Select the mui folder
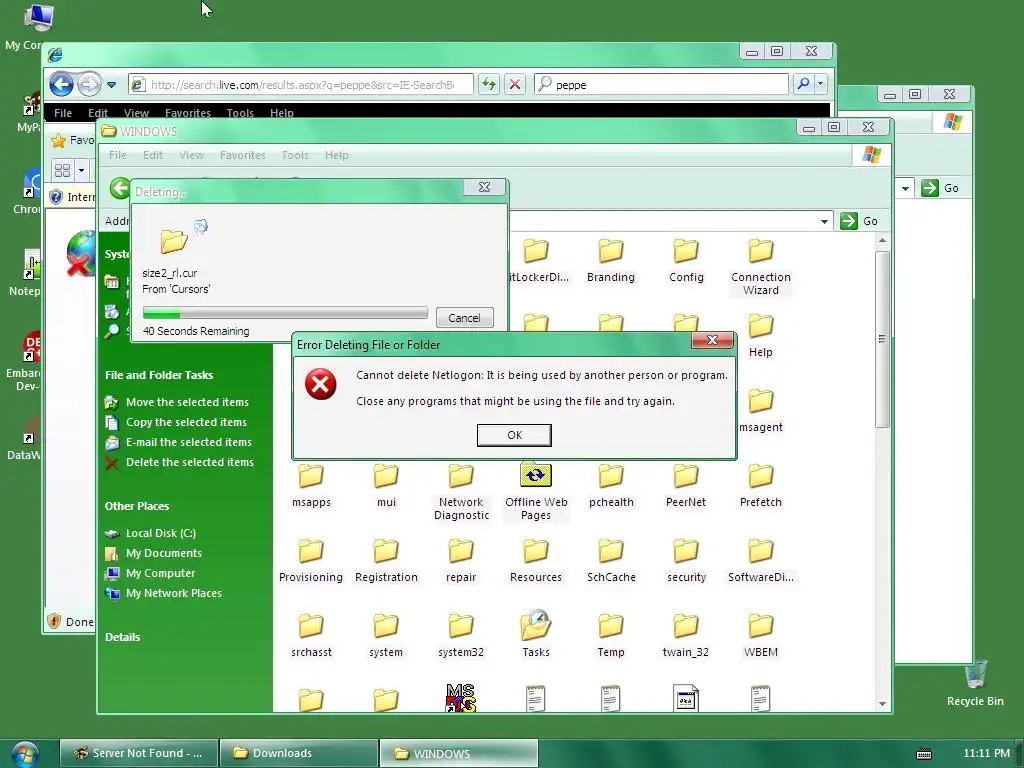The image size is (1024, 768). 386,486
